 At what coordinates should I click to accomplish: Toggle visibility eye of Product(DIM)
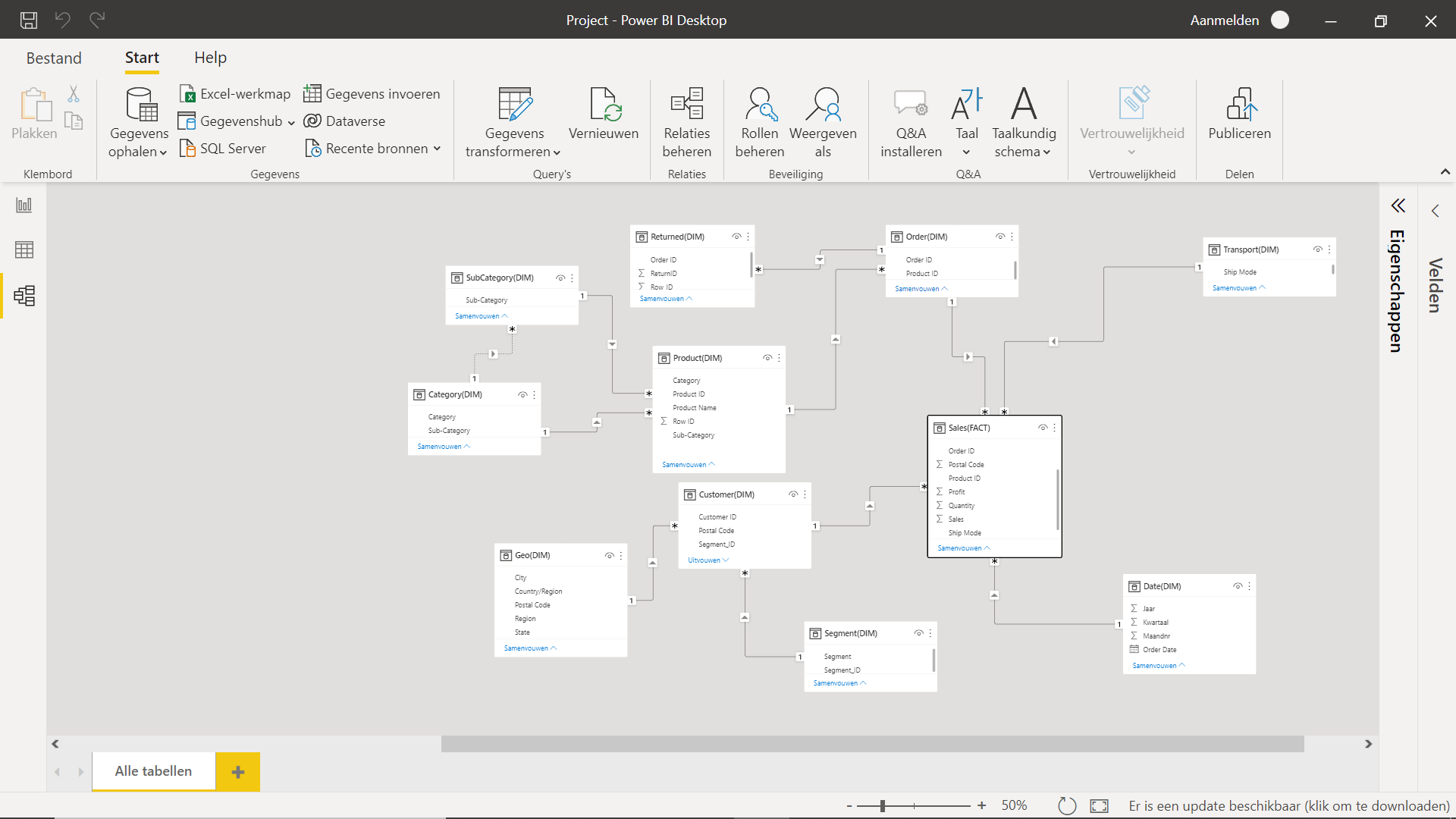pyautogui.click(x=767, y=358)
